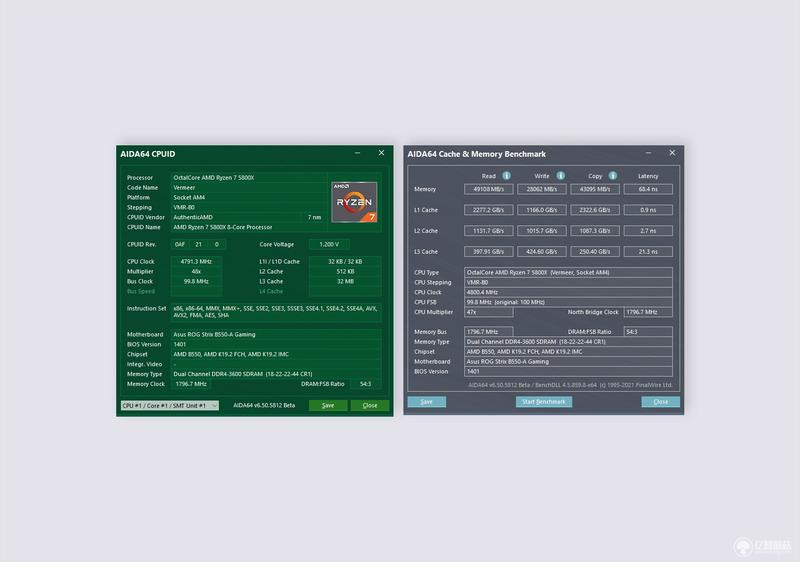
Task: Click L3 Cache value 32 MB
Action: click(345, 282)
